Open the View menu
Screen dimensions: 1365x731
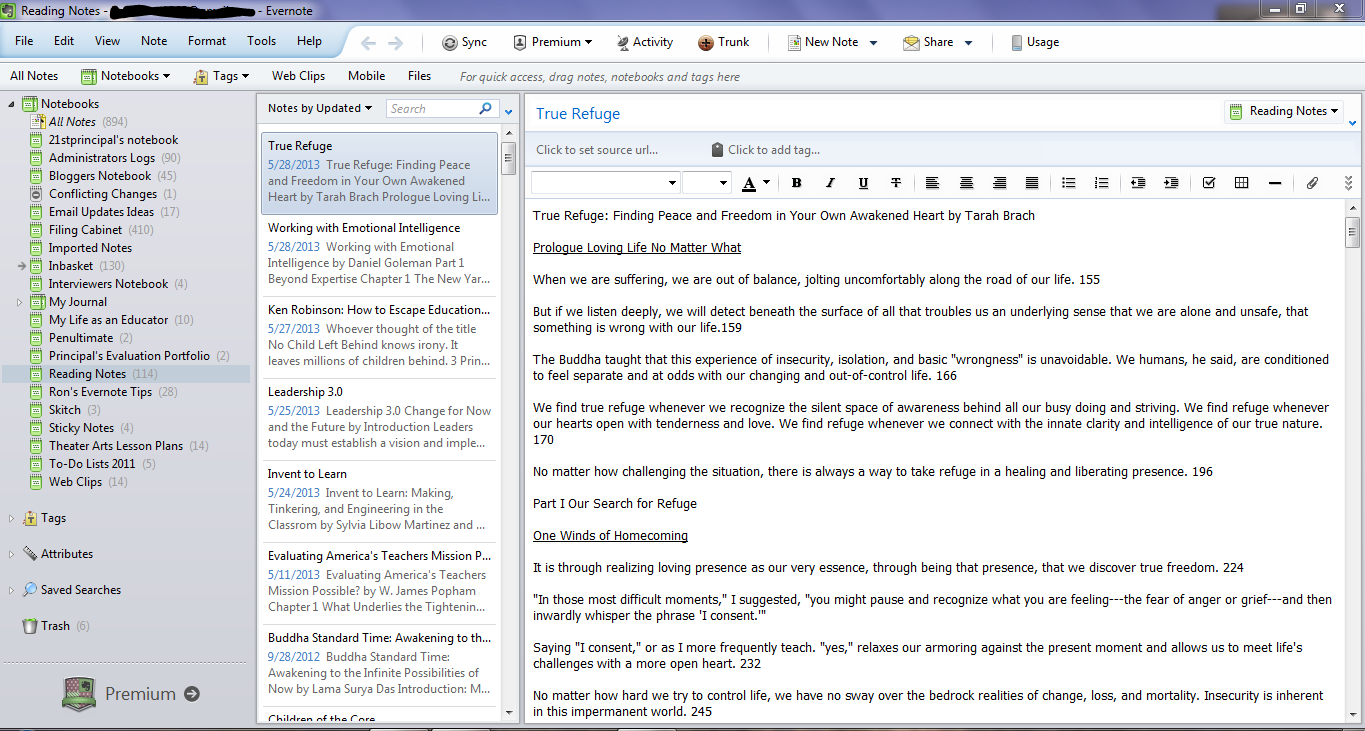107,41
